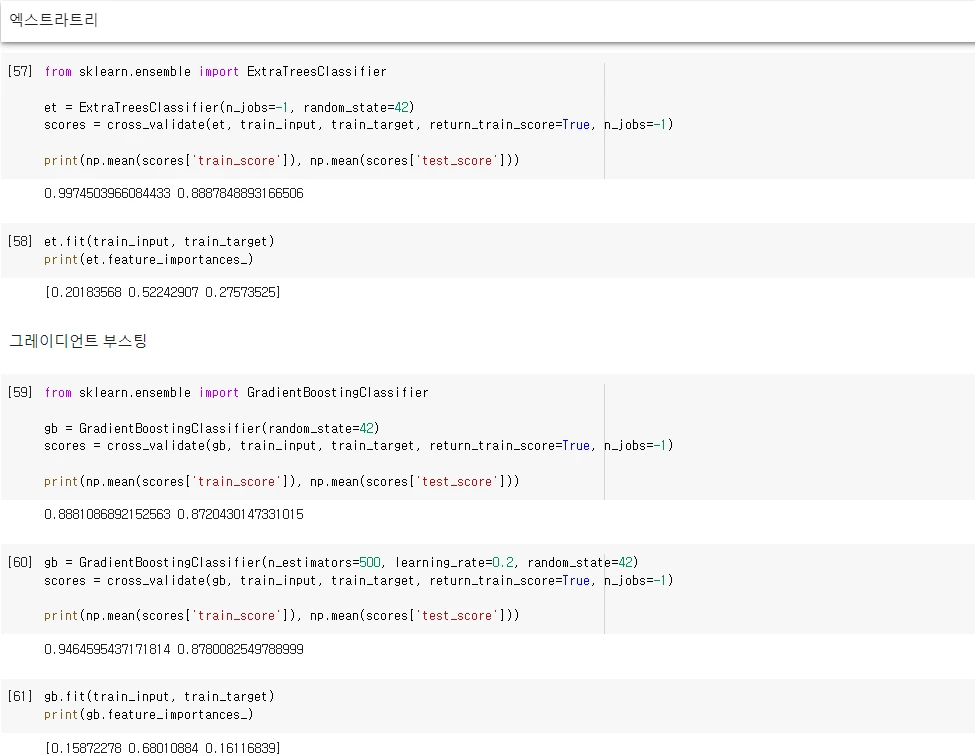Click output 0.9464595437171814 value
This screenshot has height=754, width=975.
107,650
